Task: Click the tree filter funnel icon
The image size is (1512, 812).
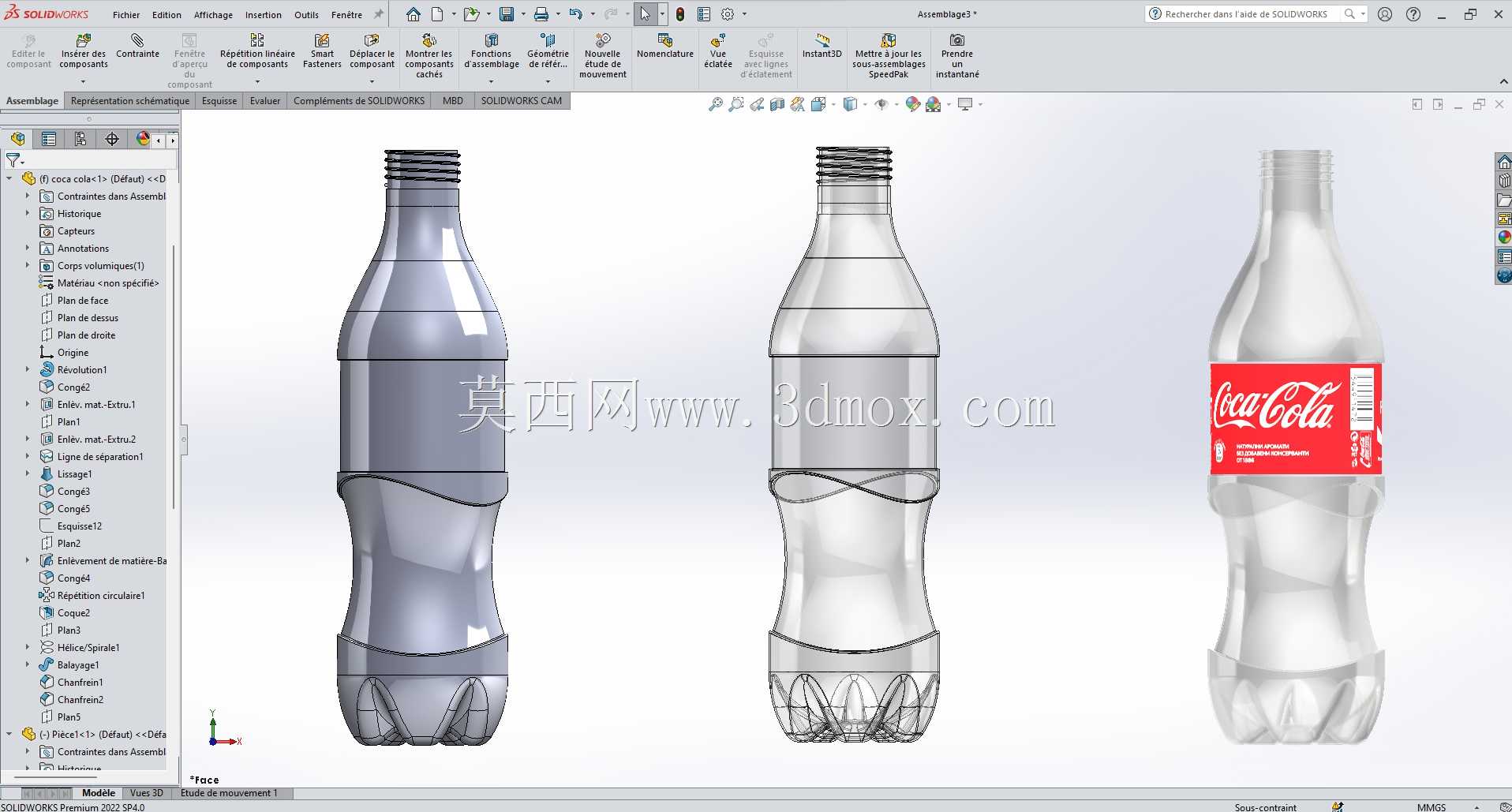Action: click(13, 160)
